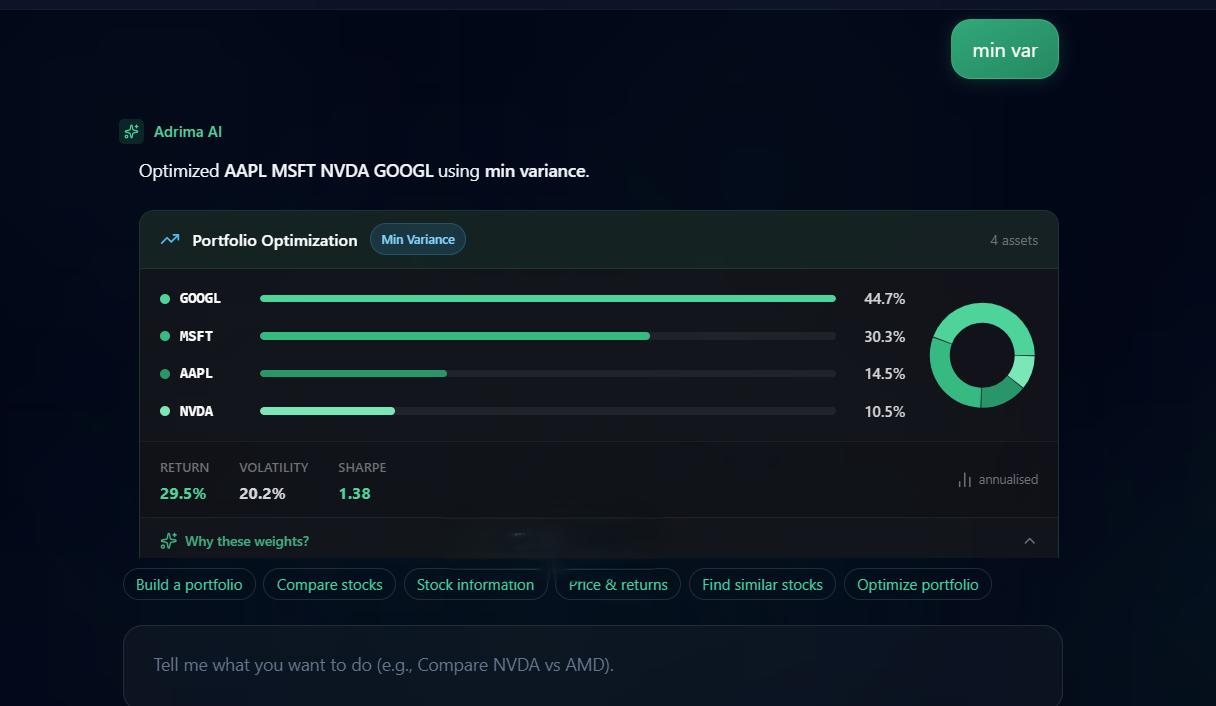Click the trending-up Portfolio Optimization icon

pos(170,240)
